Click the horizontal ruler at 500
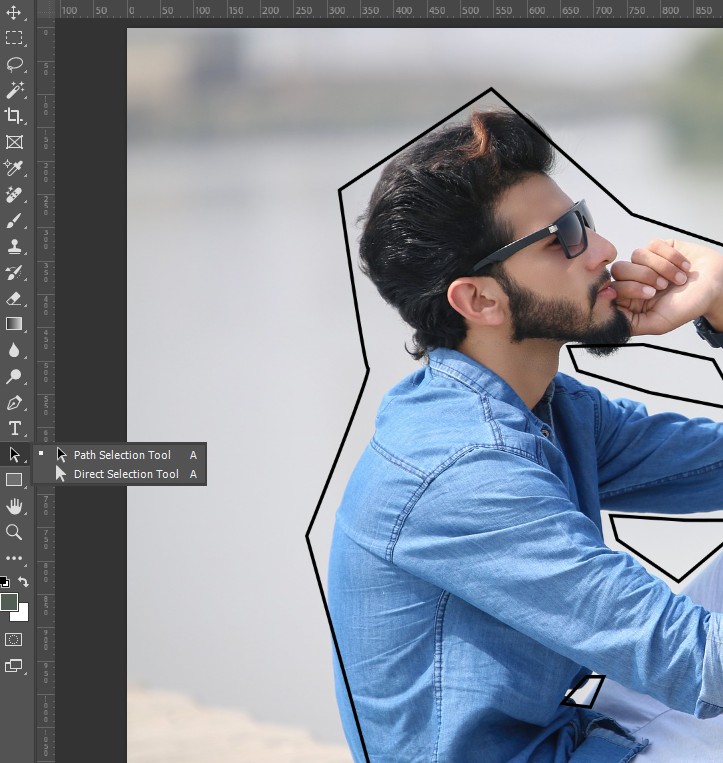The height and width of the screenshot is (763, 723). (470, 10)
